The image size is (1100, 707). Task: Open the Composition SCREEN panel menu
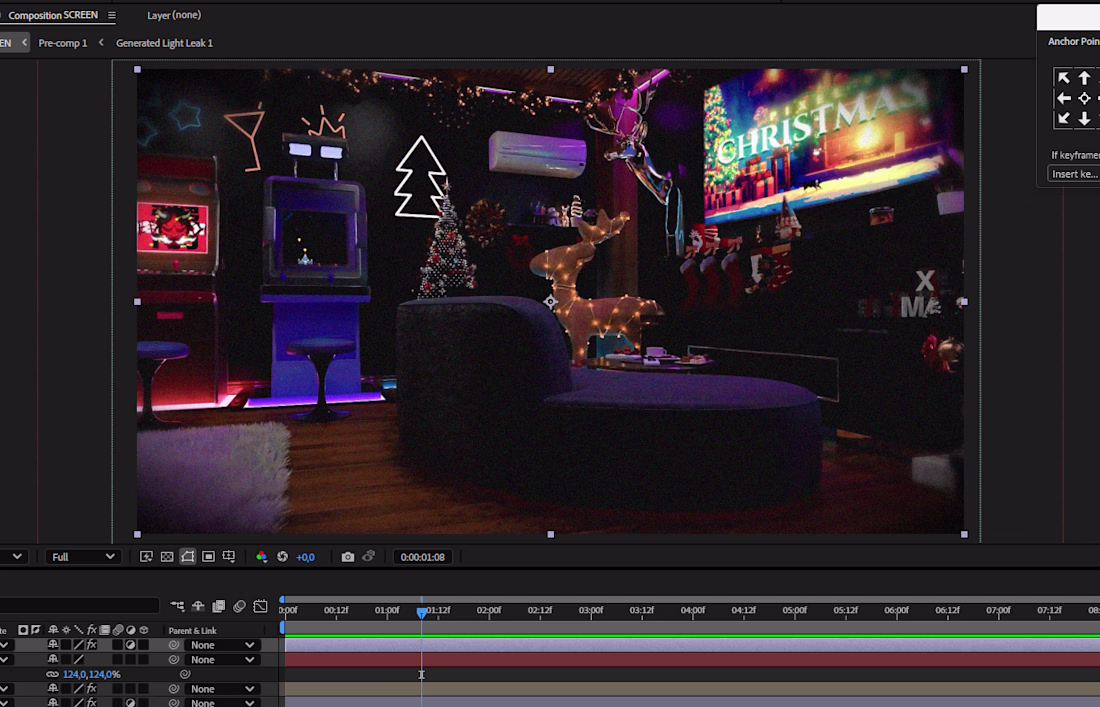point(112,16)
